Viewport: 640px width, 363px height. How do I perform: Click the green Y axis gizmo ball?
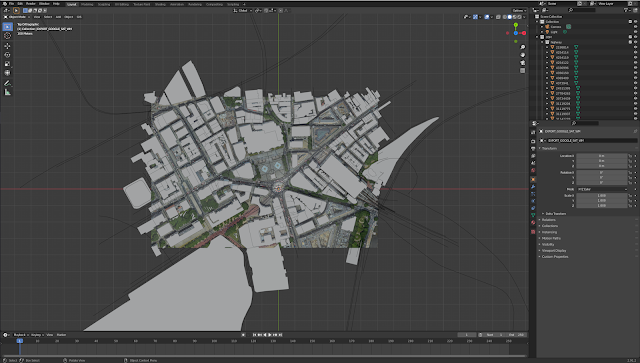pos(516,25)
